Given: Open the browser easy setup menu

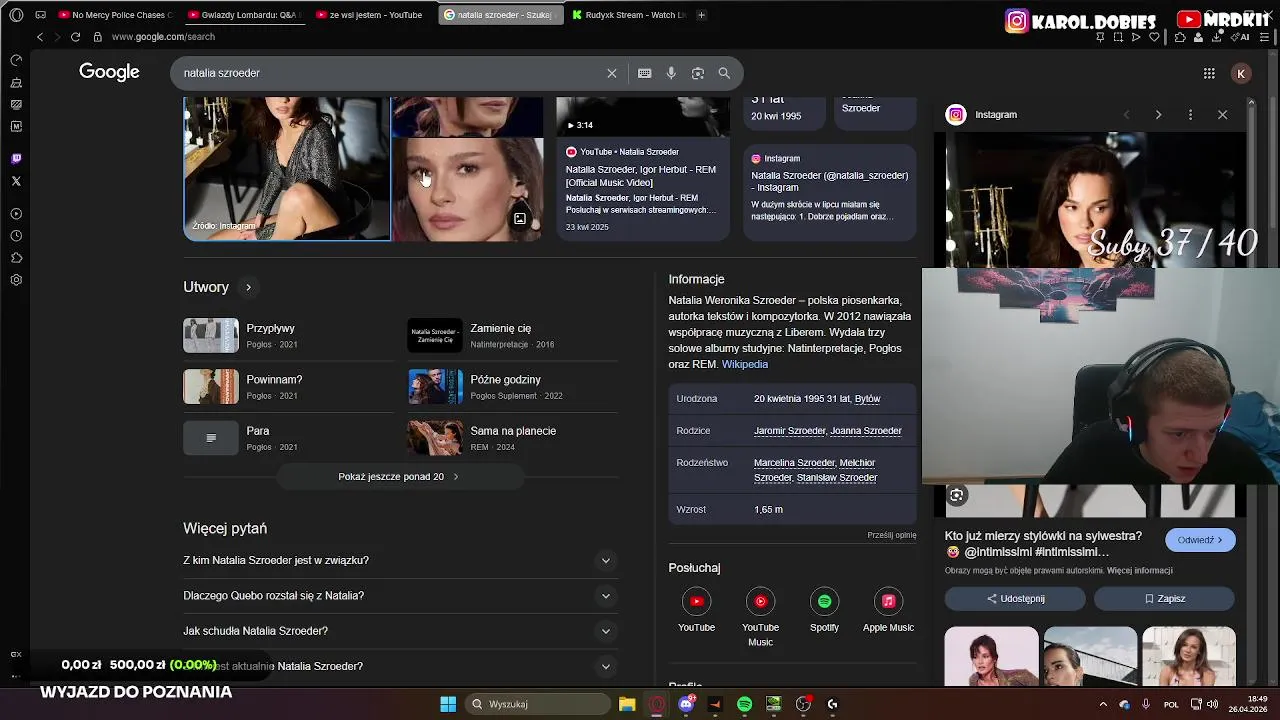Looking at the screenshot, I should [x=1263, y=37].
